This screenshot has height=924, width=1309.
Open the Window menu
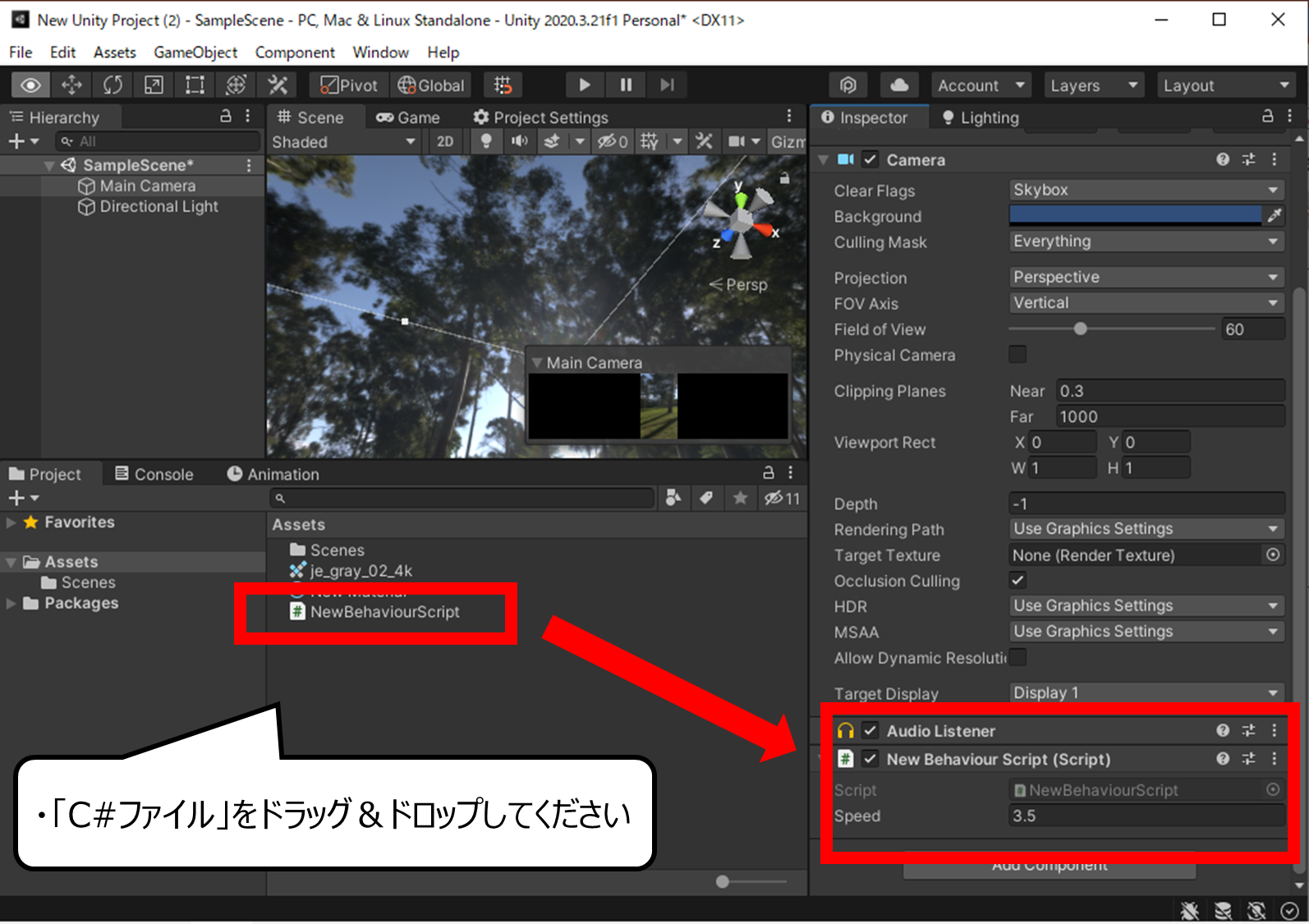[381, 53]
